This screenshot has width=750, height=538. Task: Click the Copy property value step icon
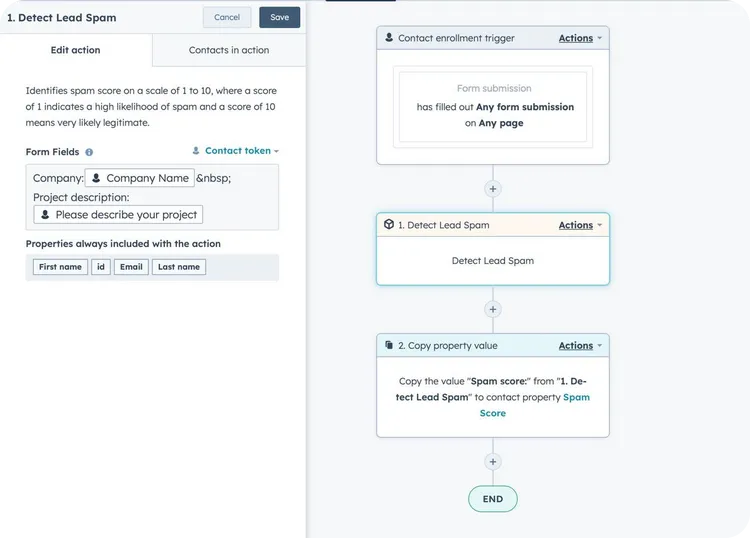[389, 345]
